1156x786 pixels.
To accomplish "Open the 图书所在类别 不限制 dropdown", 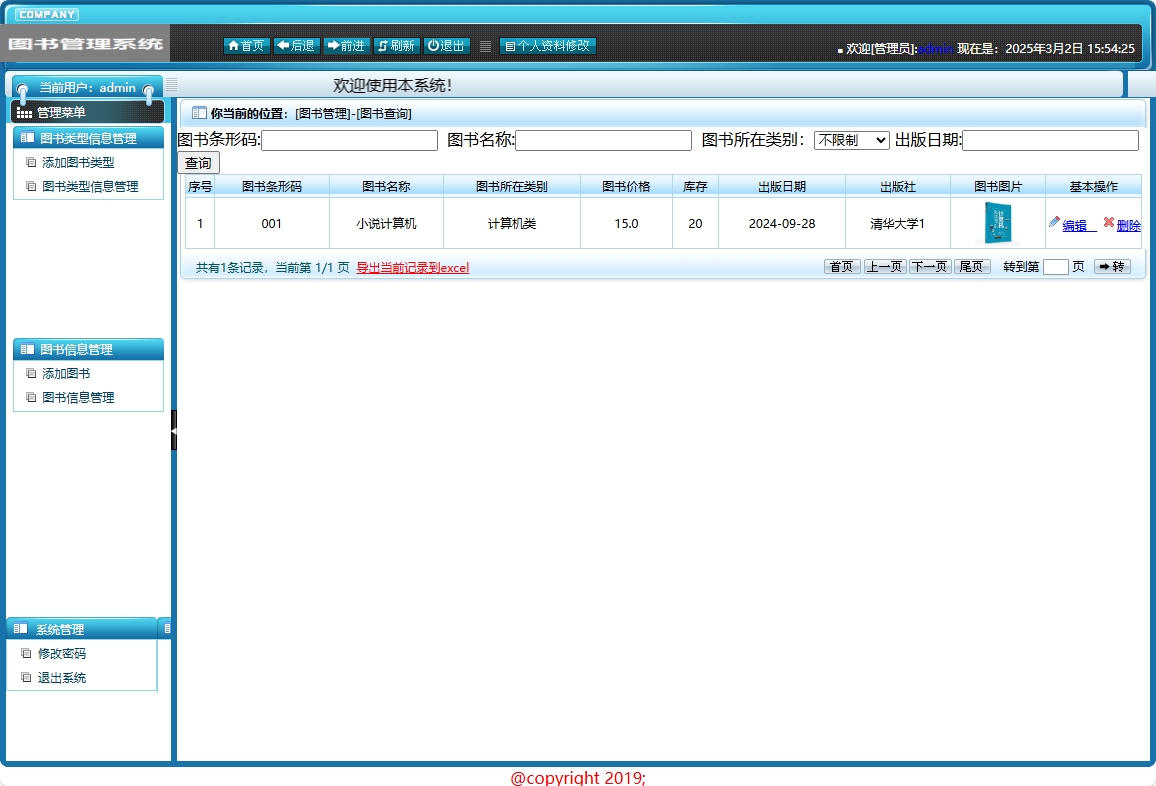I will point(852,140).
